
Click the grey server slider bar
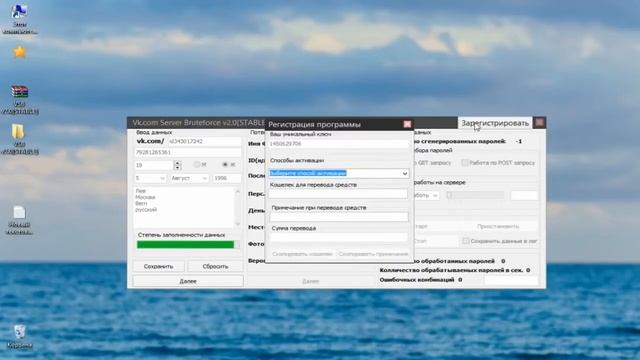(475, 196)
